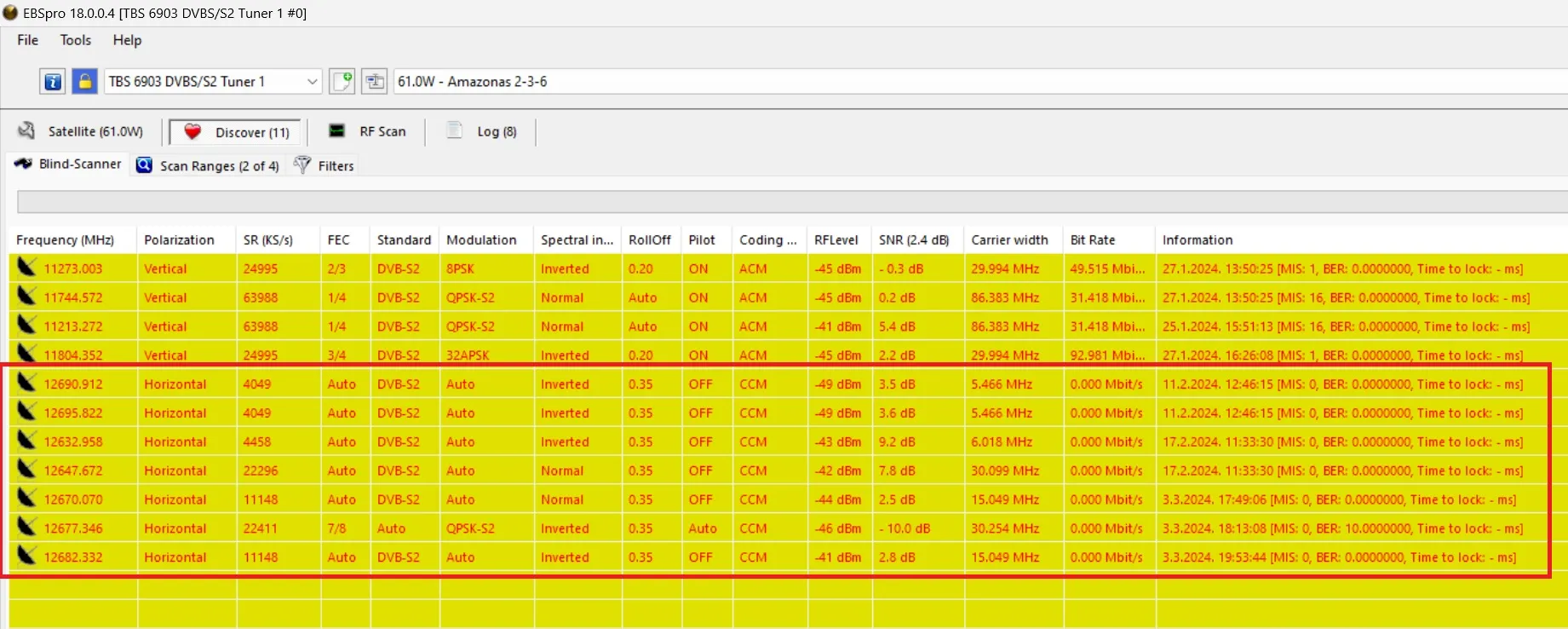Switch to Scan Ranges (2 of 4)

[208, 165]
